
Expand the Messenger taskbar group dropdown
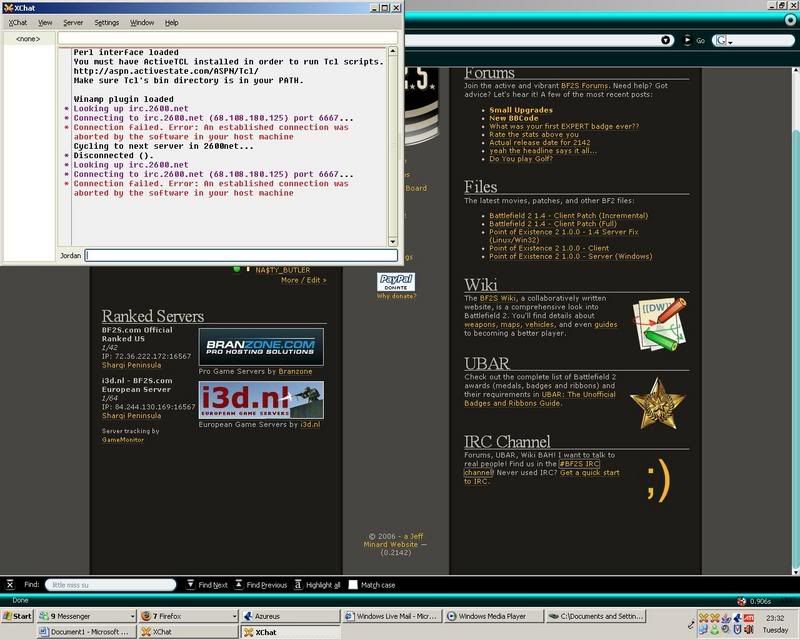pos(132,617)
